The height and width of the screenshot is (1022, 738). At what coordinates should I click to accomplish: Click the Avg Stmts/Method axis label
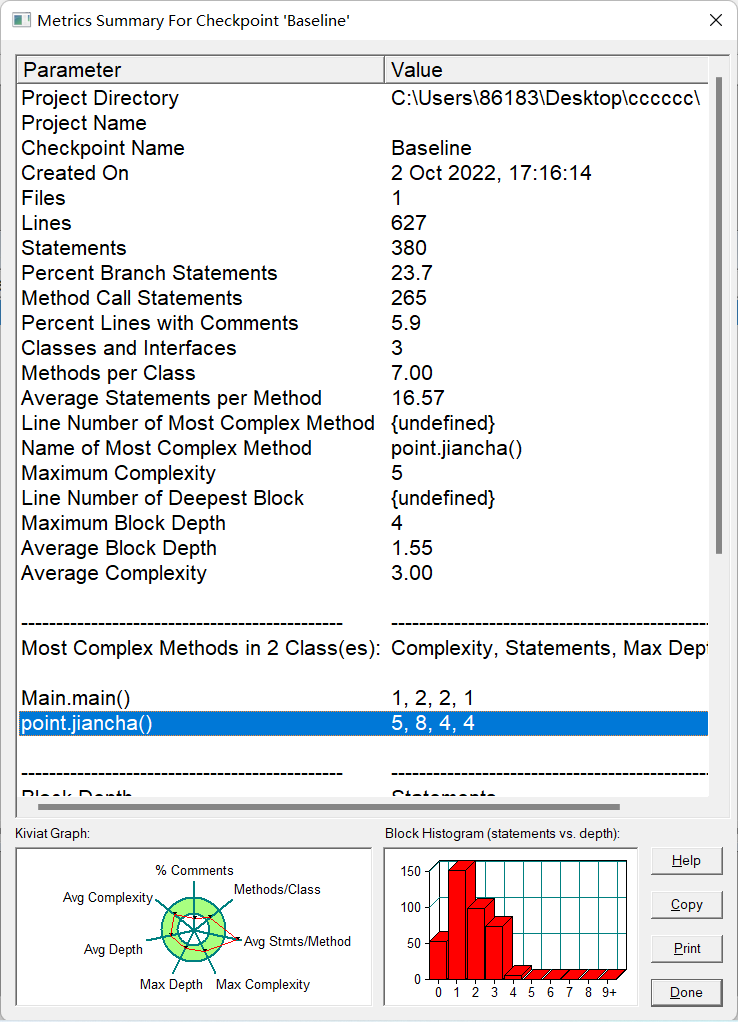297,941
